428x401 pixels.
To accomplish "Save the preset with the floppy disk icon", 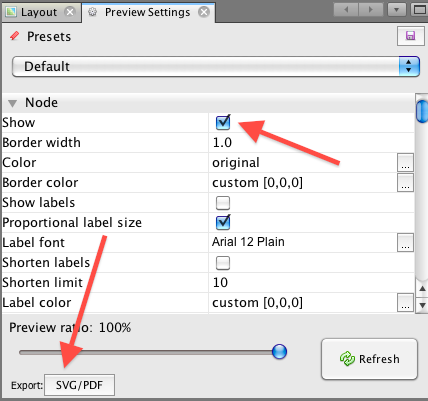I will 410,36.
